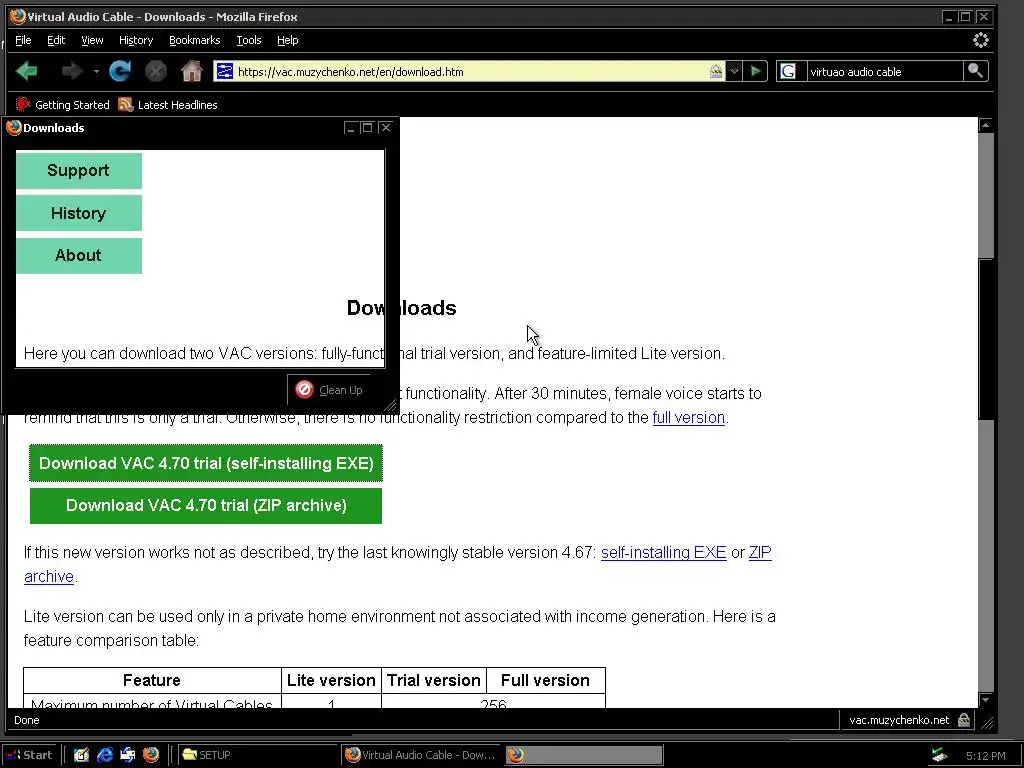Go back with the green Back arrow
The height and width of the screenshot is (768, 1024).
[x=27, y=71]
